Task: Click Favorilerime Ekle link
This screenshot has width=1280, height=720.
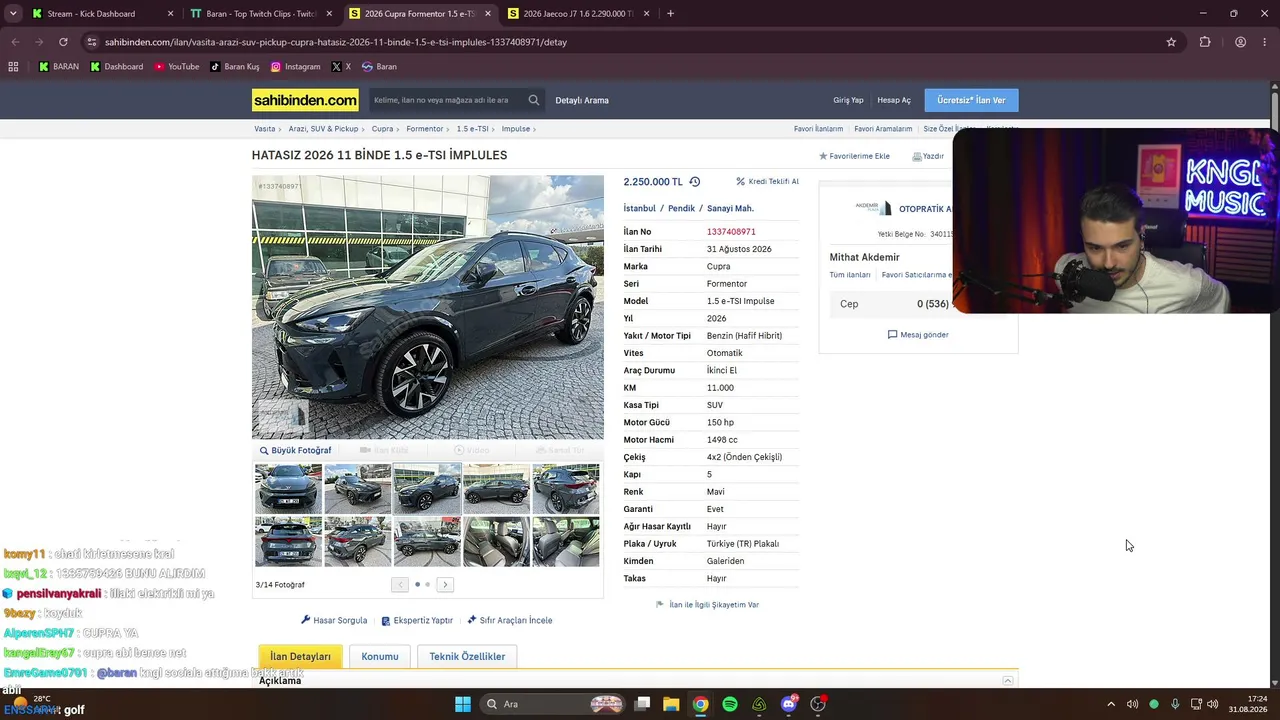Action: [854, 156]
